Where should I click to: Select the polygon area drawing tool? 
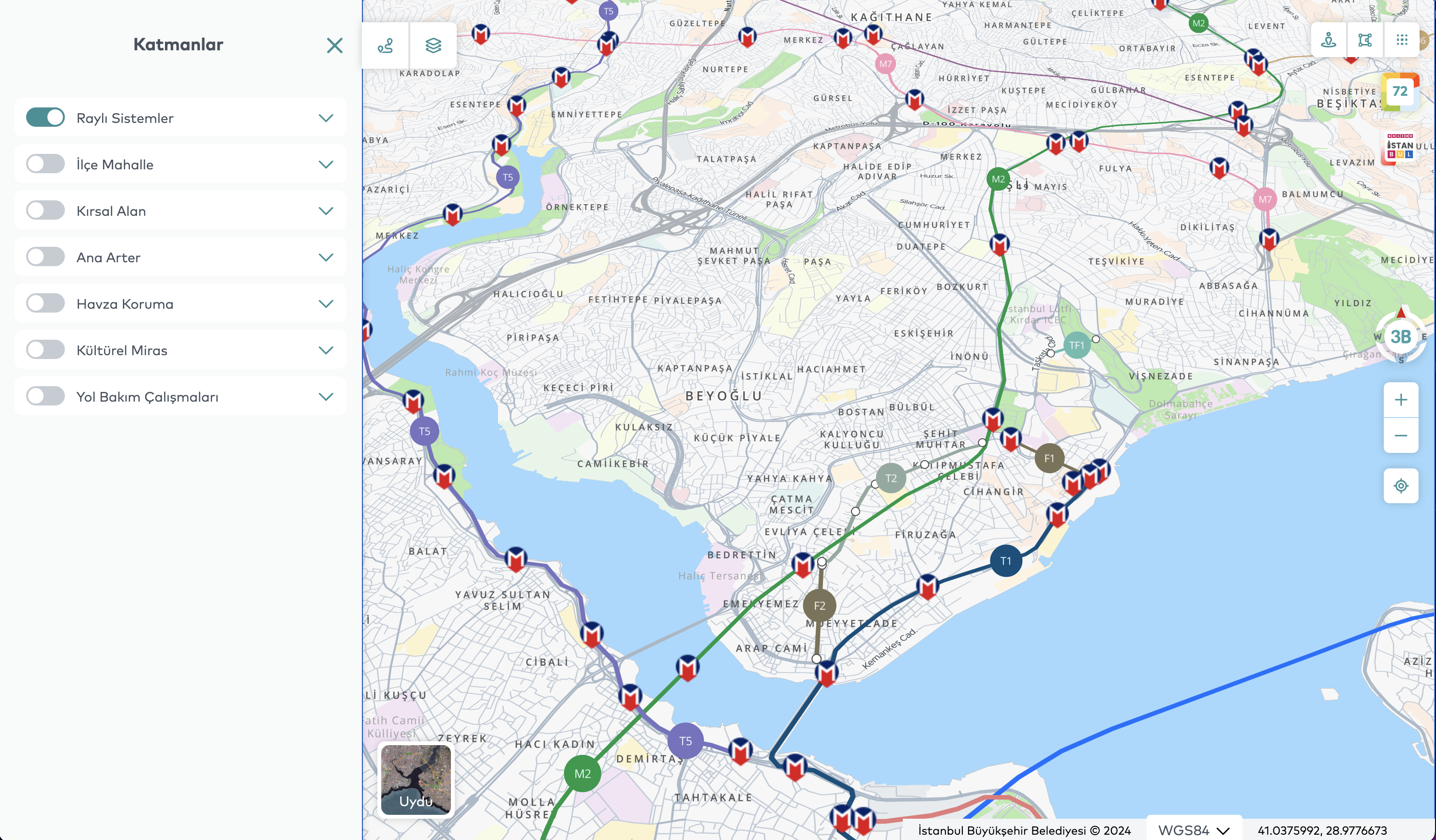pos(1365,40)
